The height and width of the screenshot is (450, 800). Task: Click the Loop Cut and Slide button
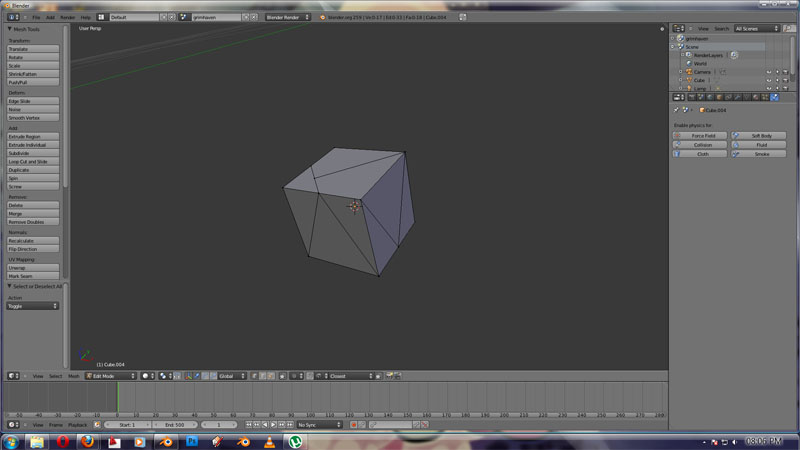pyautogui.click(x=33, y=162)
